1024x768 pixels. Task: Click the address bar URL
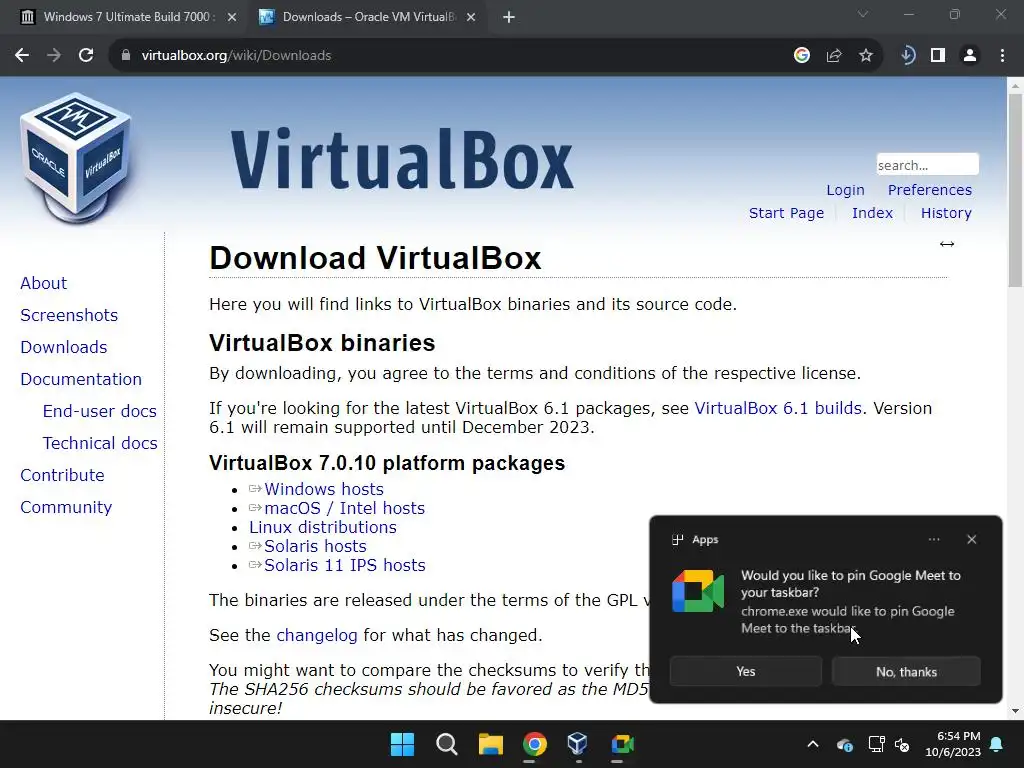236,56
